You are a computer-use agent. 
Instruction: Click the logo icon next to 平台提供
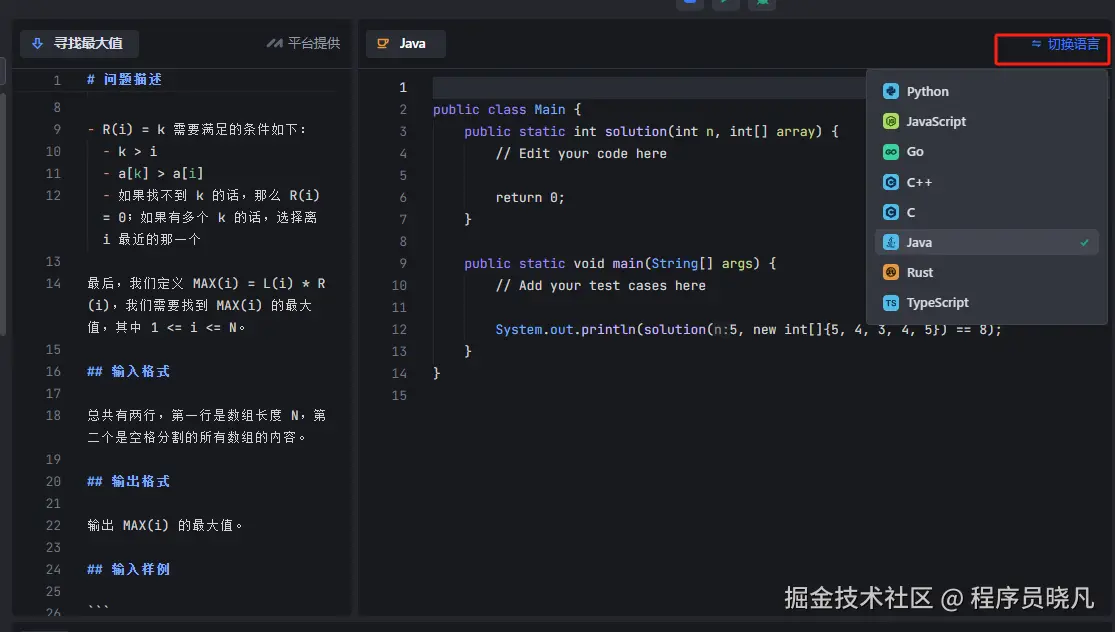[x=274, y=43]
